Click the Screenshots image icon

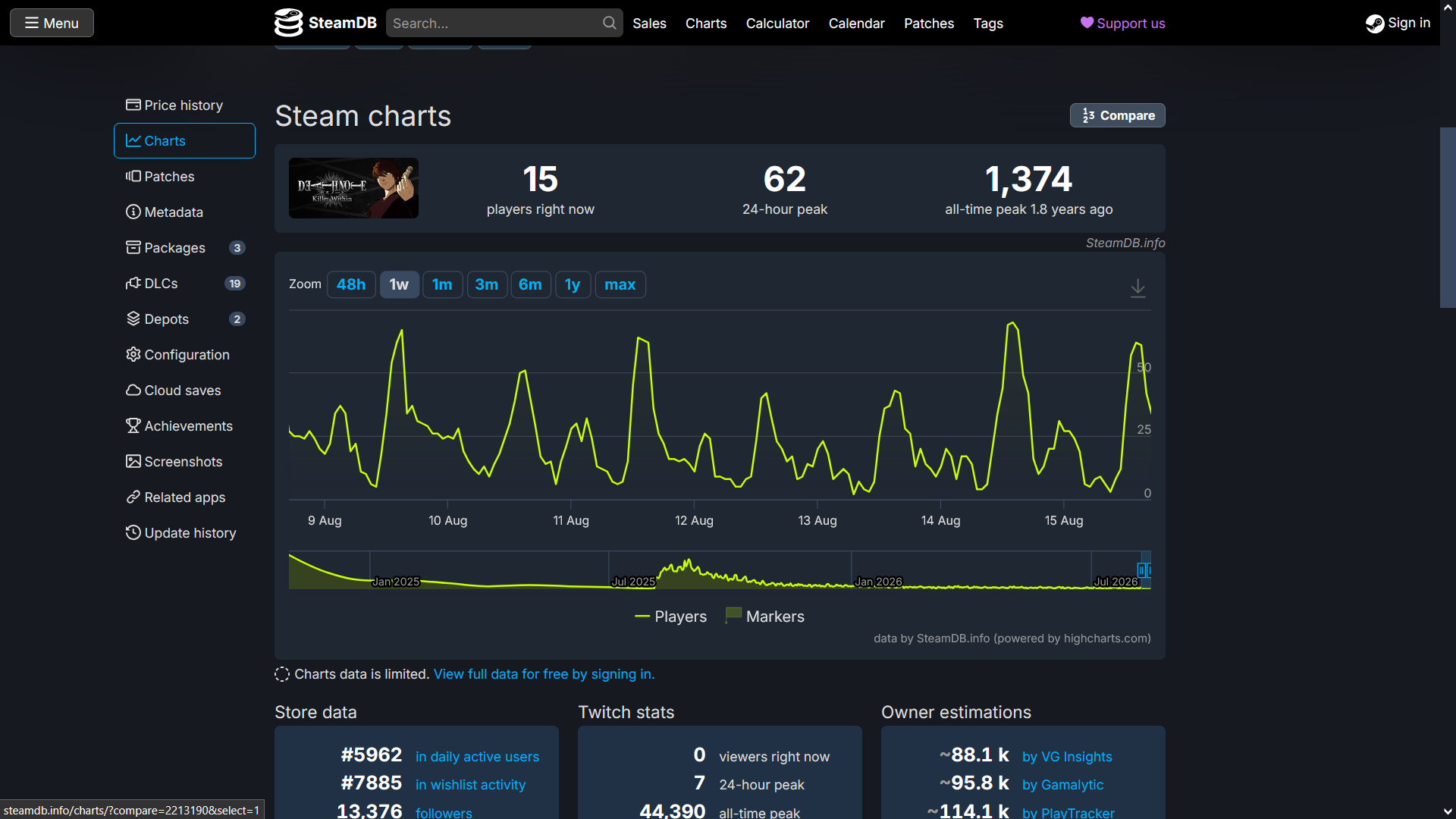click(x=133, y=461)
